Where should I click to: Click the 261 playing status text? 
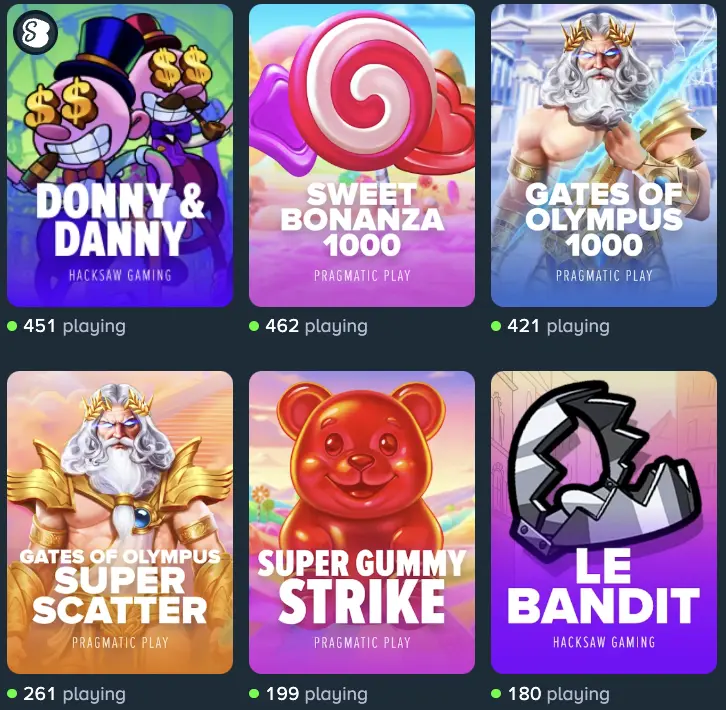[67, 694]
